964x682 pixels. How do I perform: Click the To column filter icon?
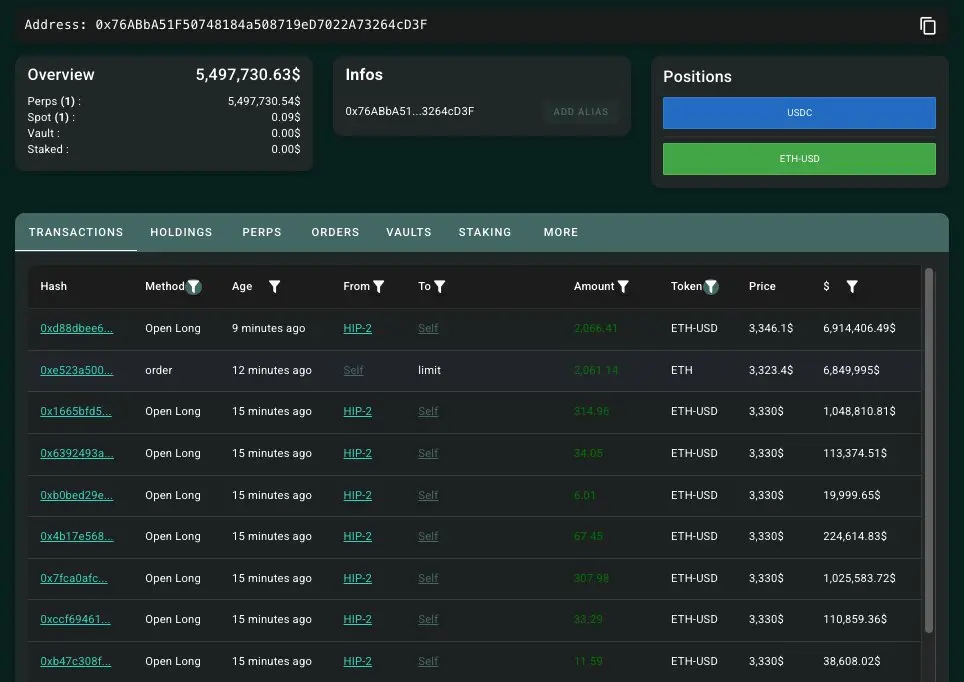click(x=440, y=287)
